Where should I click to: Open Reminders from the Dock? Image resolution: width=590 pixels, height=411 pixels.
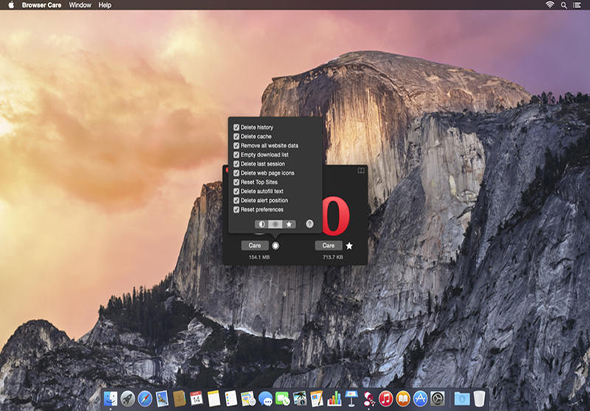231,399
